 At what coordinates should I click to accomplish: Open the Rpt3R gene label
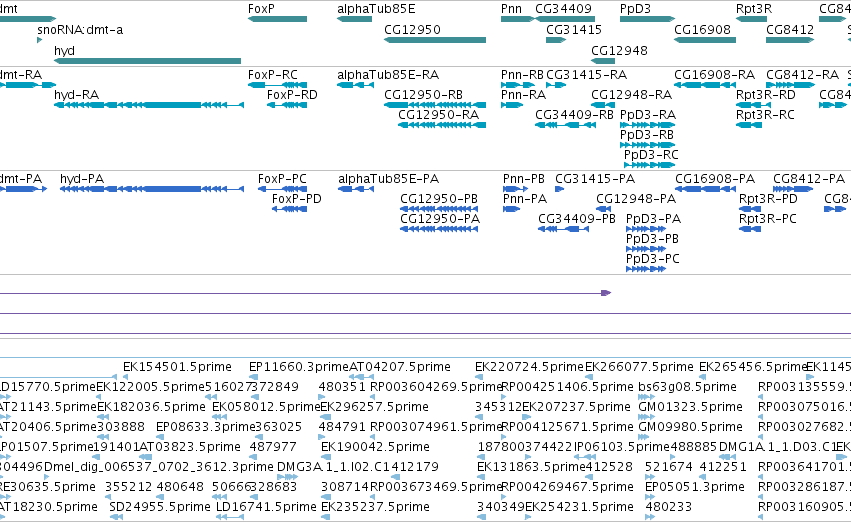coord(754,9)
